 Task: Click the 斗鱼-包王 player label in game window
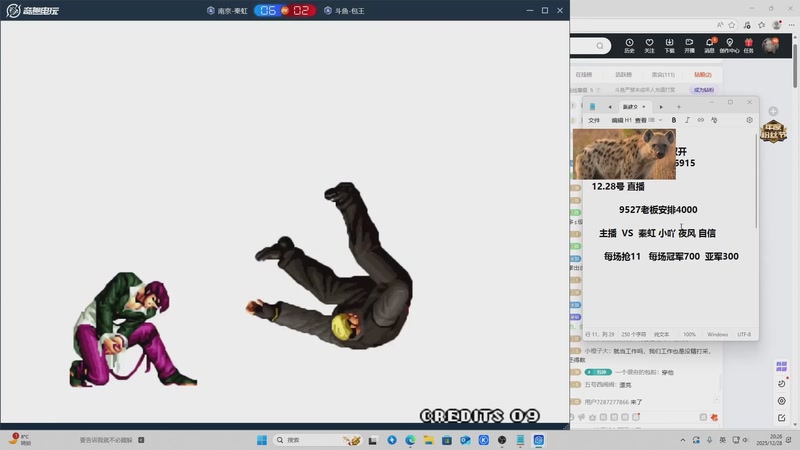point(344,11)
